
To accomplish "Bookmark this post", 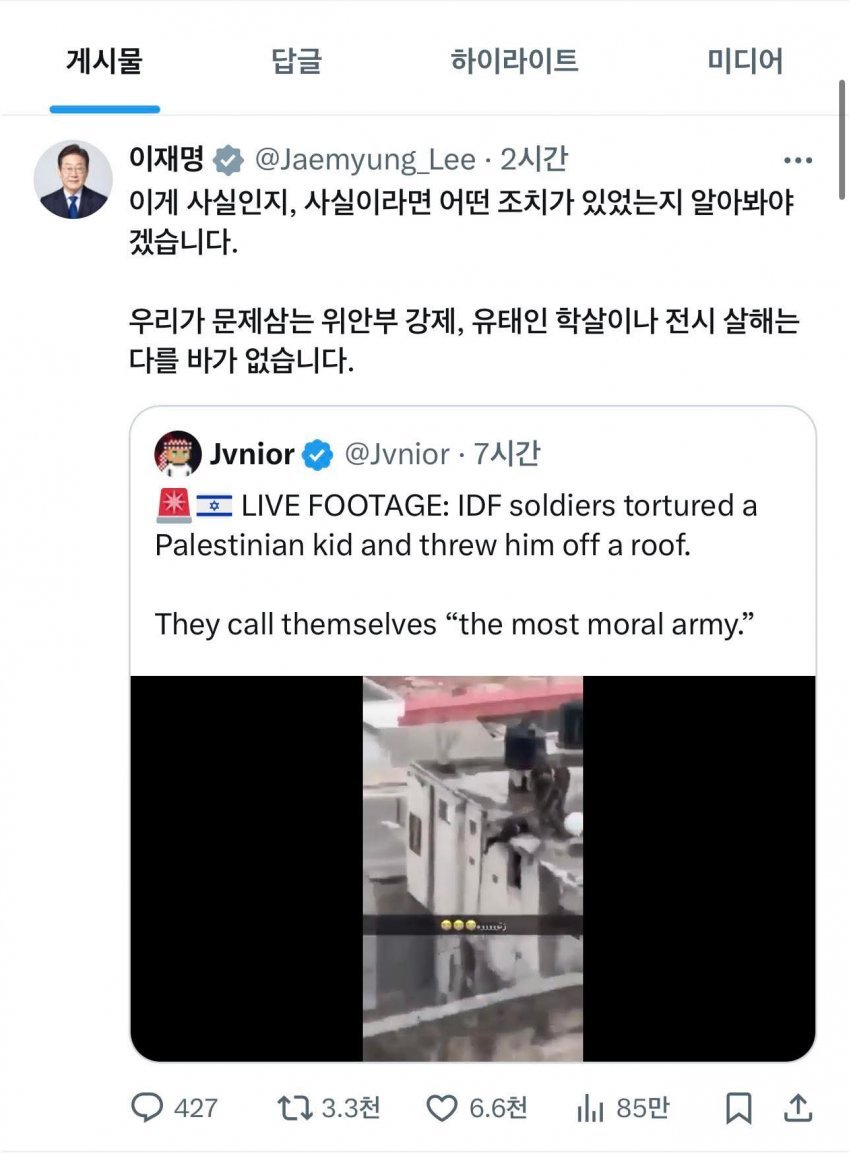I will click(738, 1107).
